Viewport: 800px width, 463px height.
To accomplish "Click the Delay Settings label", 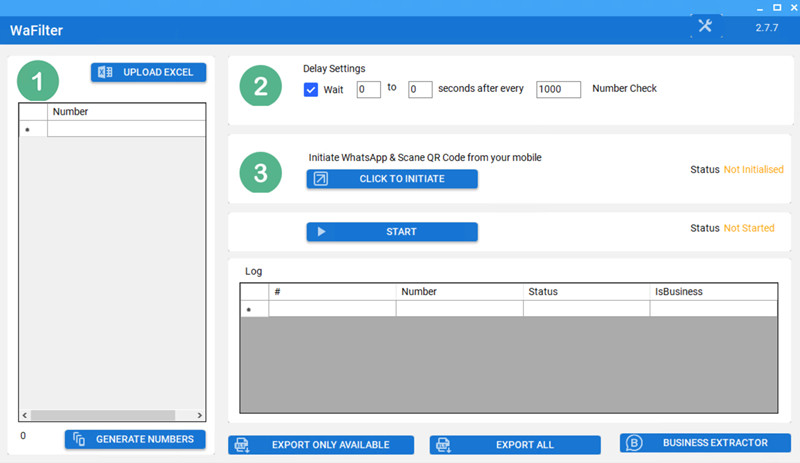I will pyautogui.click(x=334, y=68).
